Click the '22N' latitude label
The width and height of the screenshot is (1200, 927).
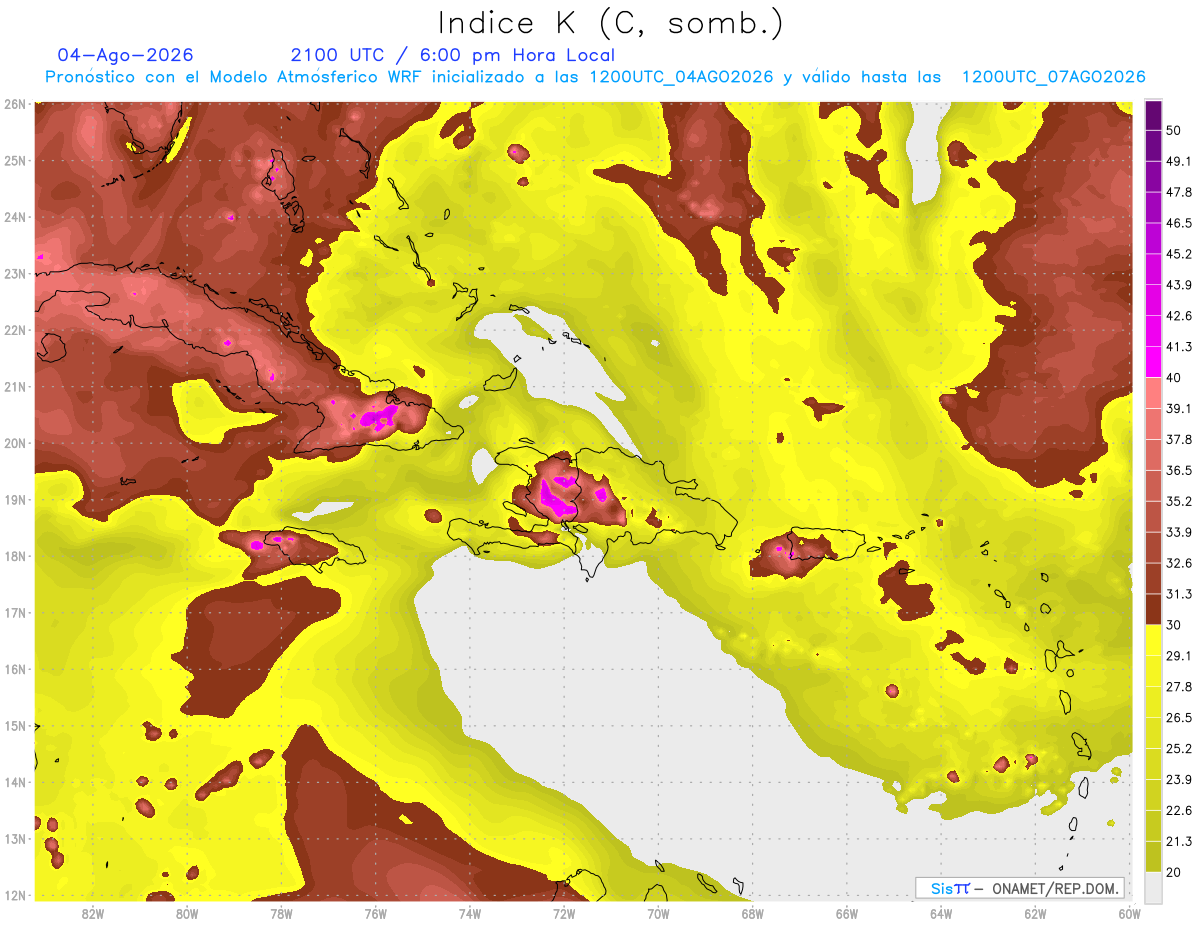coord(15,330)
